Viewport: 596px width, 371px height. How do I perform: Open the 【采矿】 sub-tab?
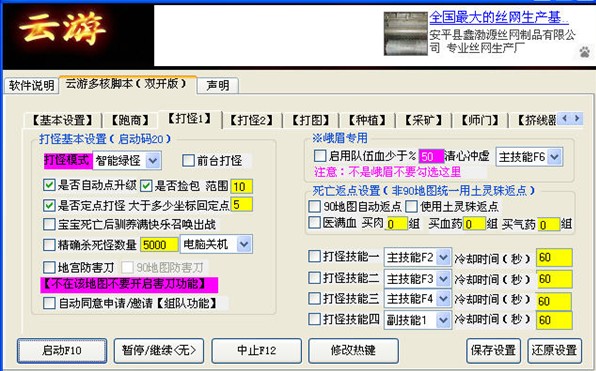coord(423,120)
